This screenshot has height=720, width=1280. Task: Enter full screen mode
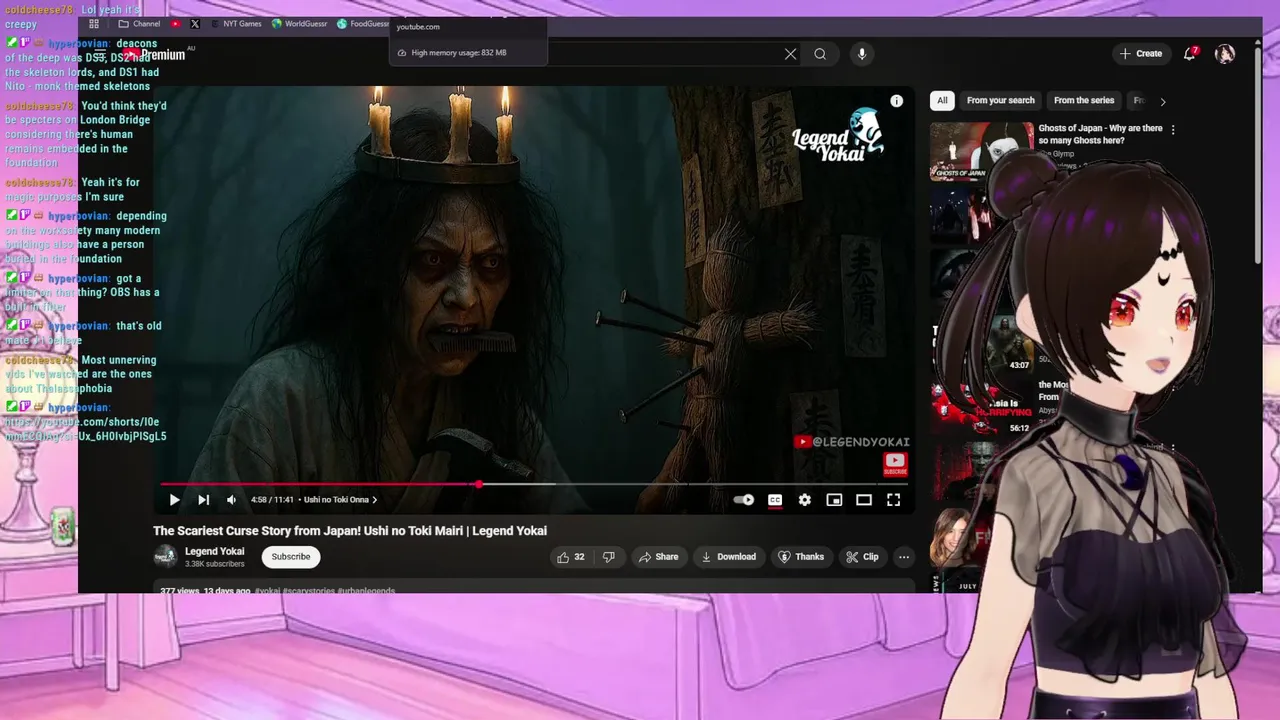[x=894, y=500]
